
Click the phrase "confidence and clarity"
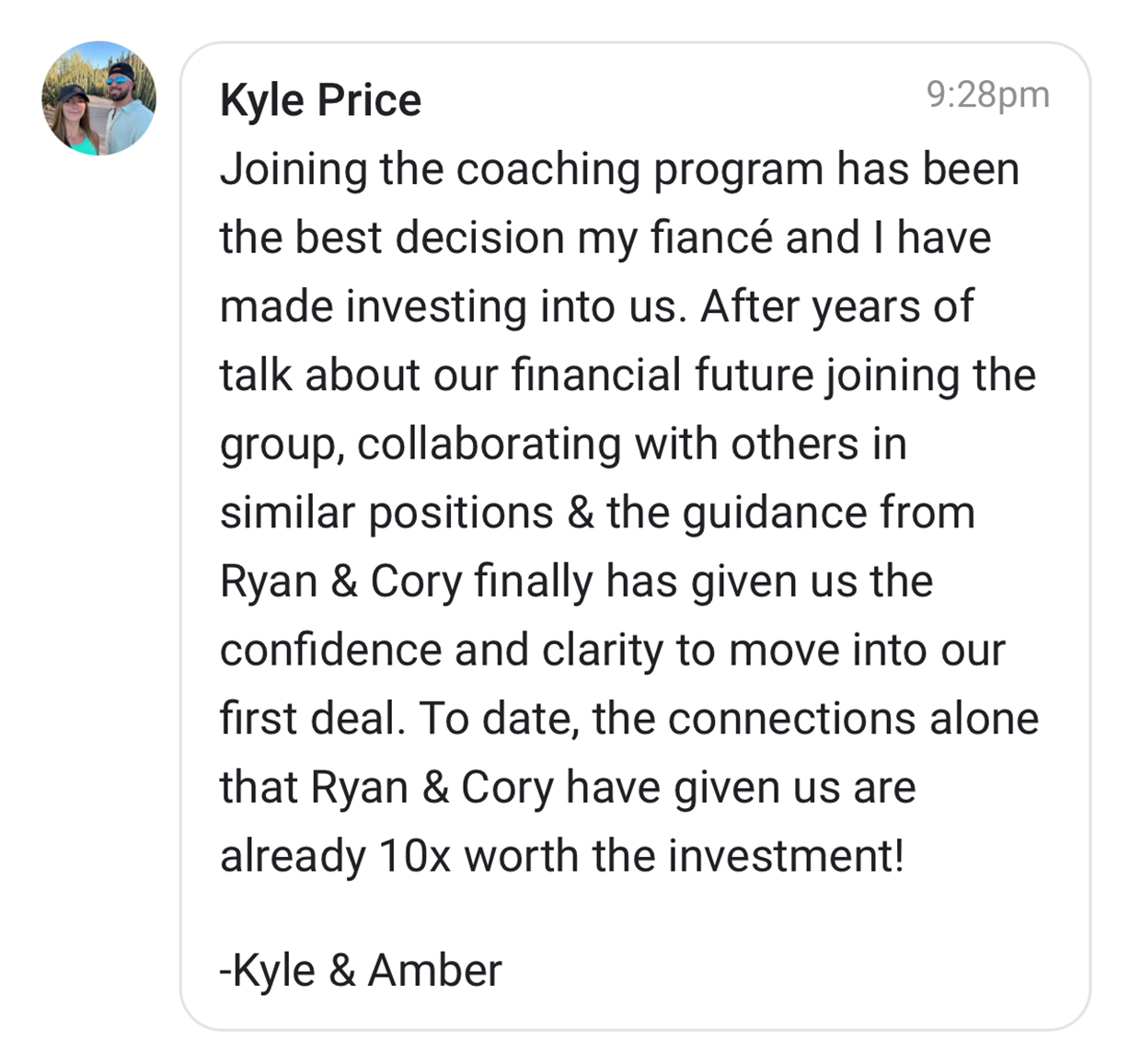[442, 651]
